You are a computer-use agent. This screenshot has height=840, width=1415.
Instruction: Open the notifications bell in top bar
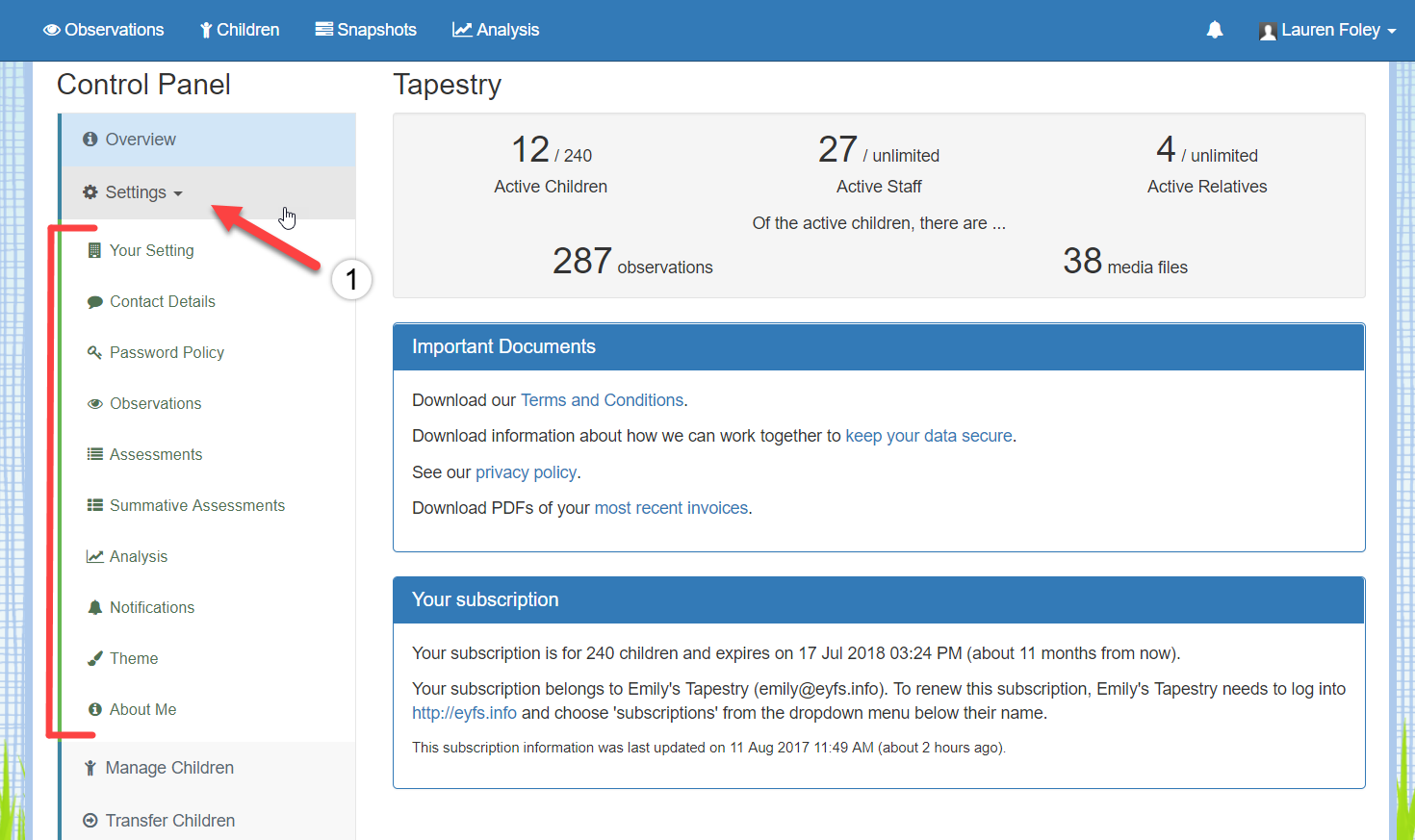click(x=1215, y=30)
